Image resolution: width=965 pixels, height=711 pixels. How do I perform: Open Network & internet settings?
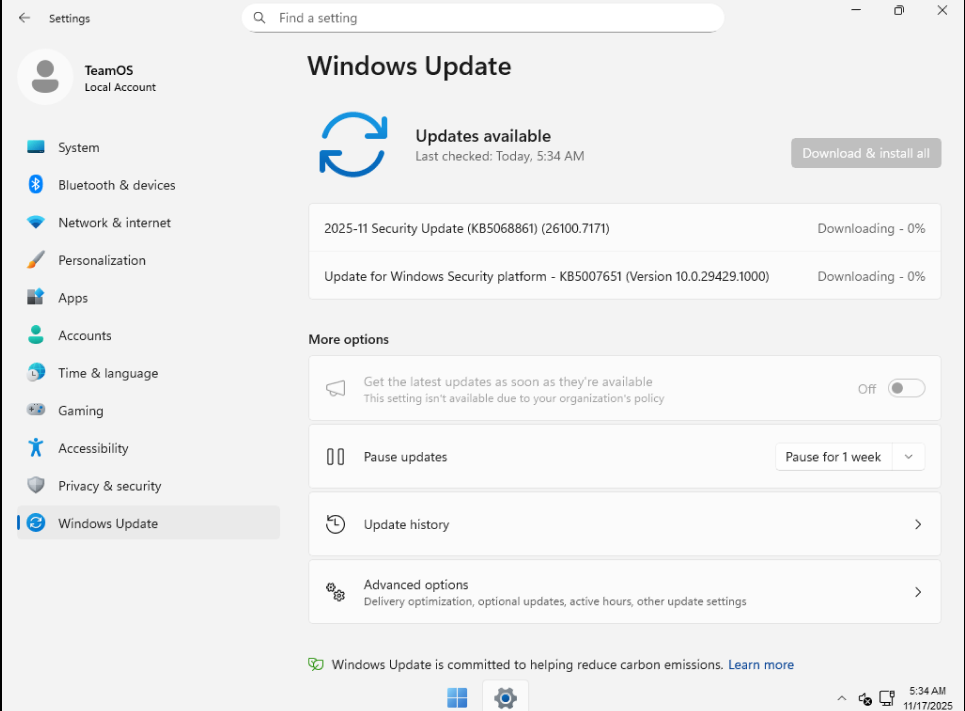[x=148, y=222]
